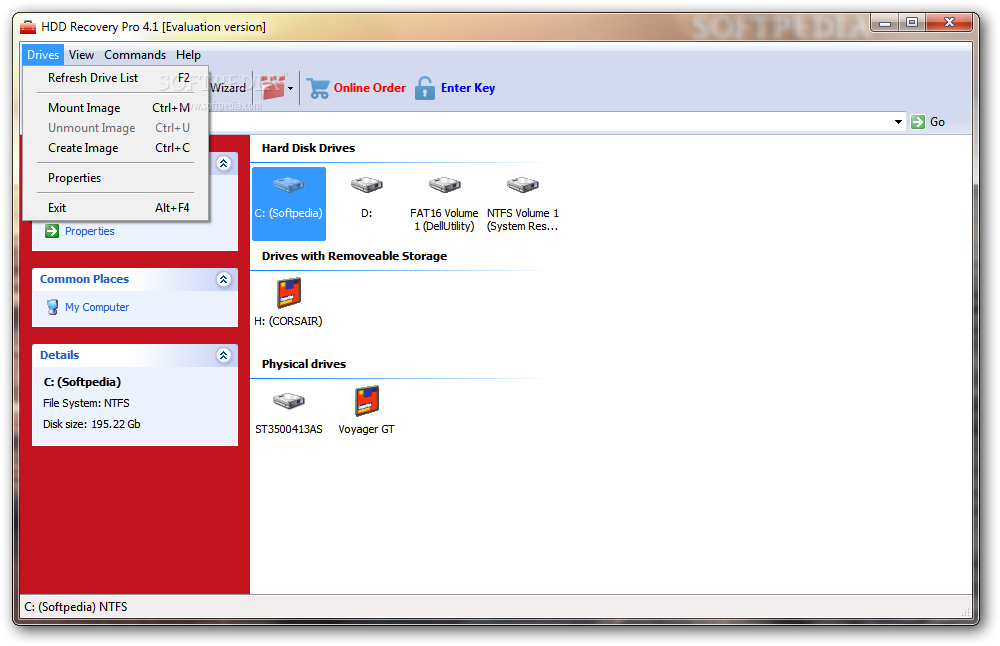Open the My Computer link
1000x646 pixels.
[97, 307]
